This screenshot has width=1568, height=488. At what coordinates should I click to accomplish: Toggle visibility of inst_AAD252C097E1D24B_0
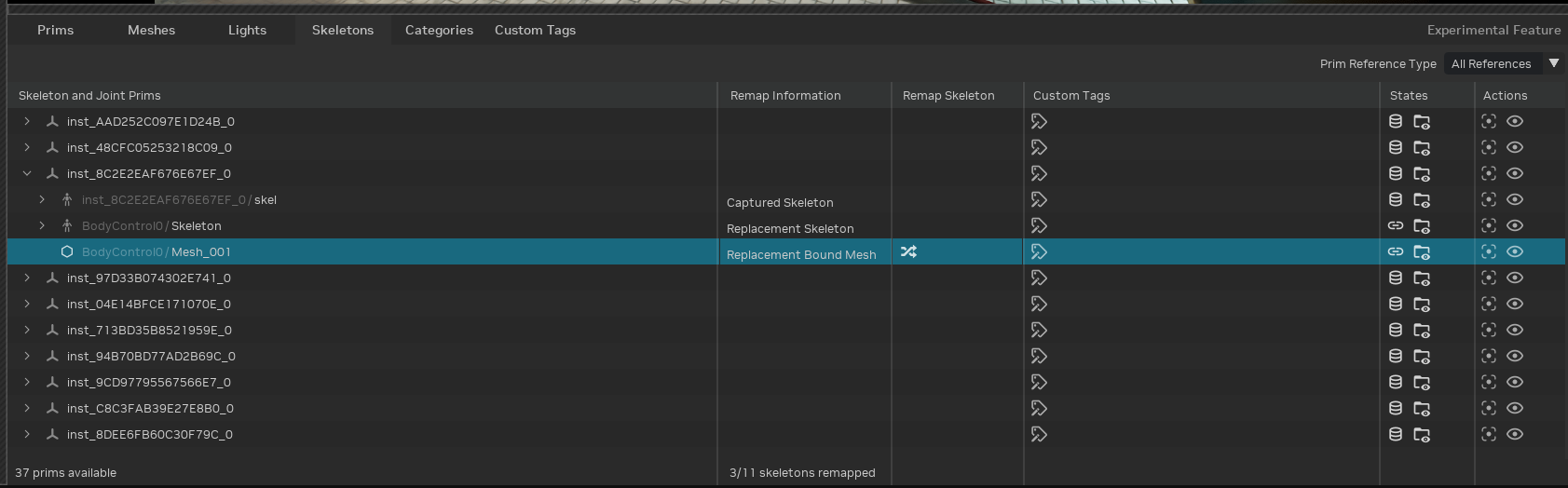coord(1515,121)
